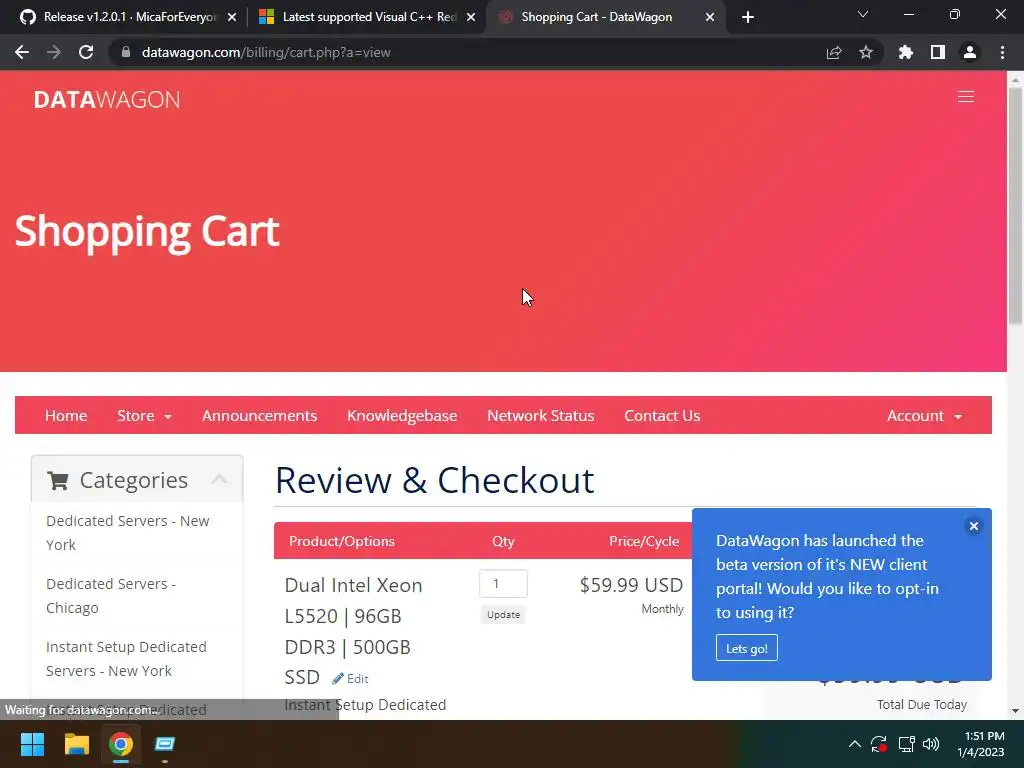Share this page via the share icon

[x=834, y=52]
